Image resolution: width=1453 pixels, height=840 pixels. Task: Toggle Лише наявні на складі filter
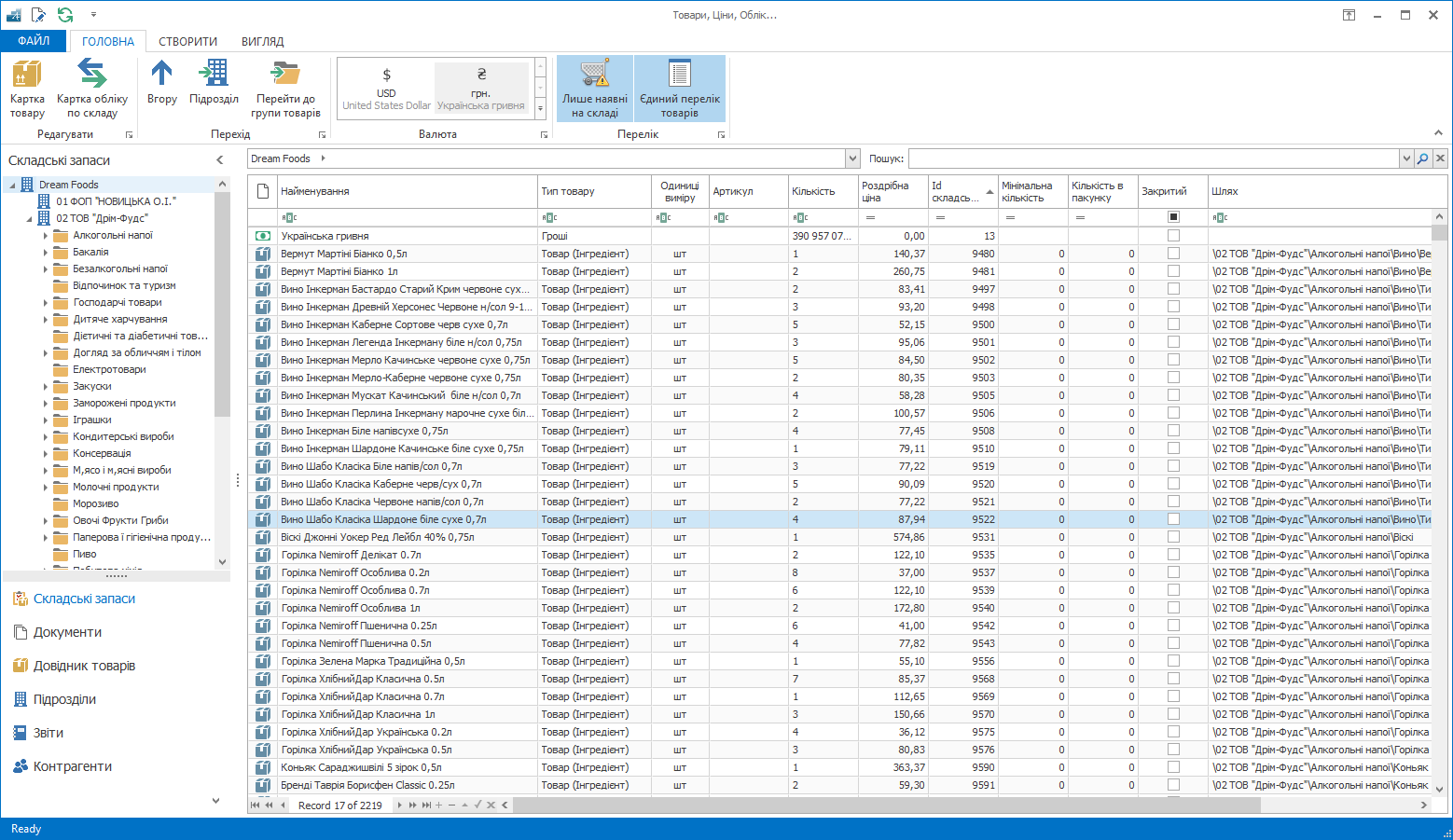pyautogui.click(x=595, y=89)
